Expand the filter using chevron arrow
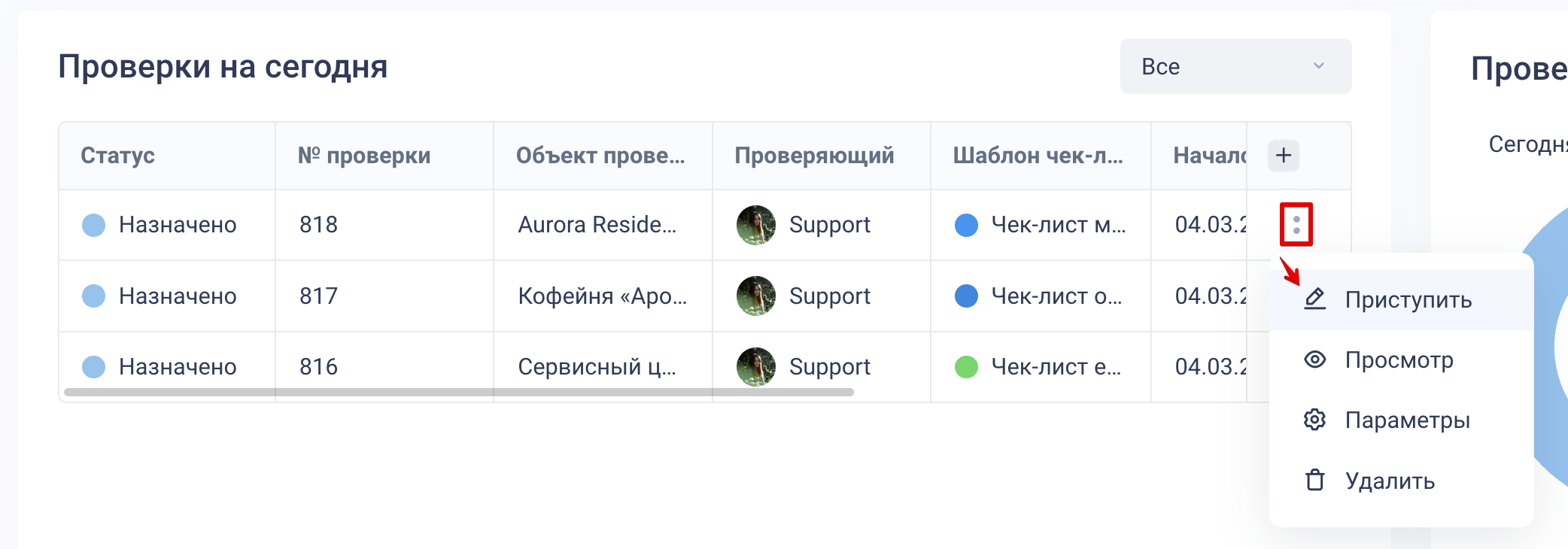 (1318, 66)
